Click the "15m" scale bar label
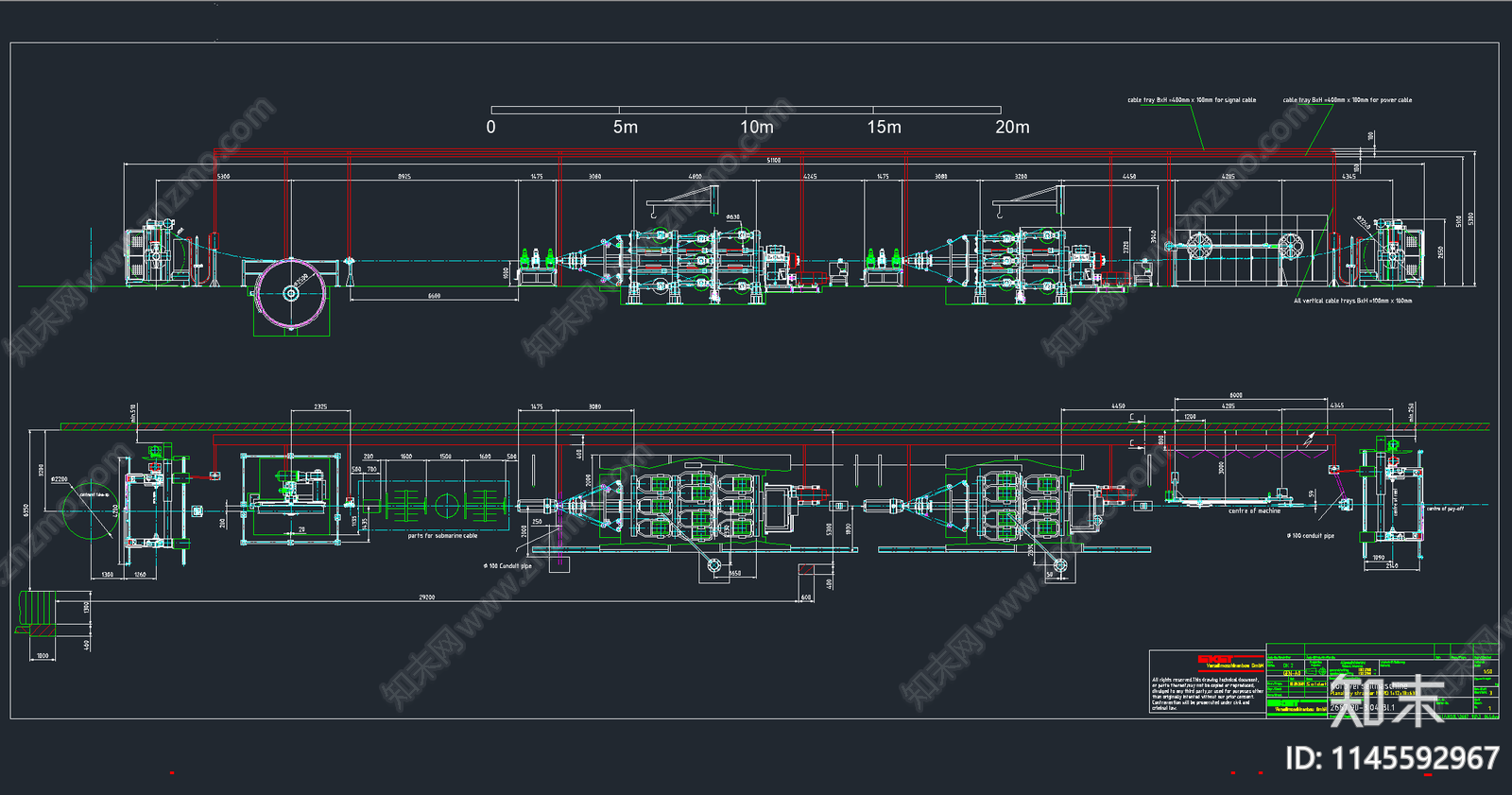This screenshot has height=795, width=1512. (x=885, y=127)
